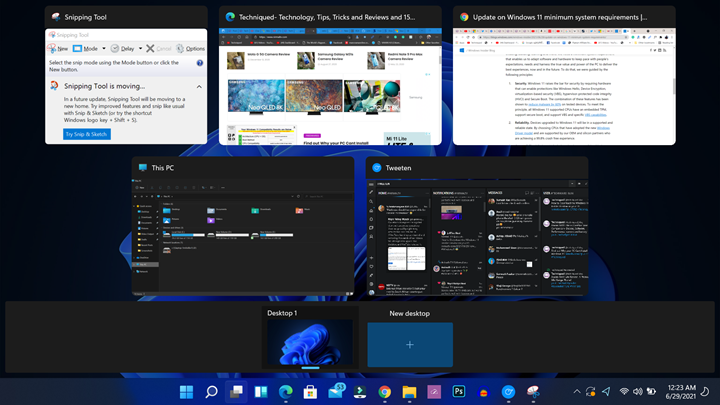This screenshot has width=720, height=405.
Task: Open the clock showing 12:23 AM
Action: point(681,392)
